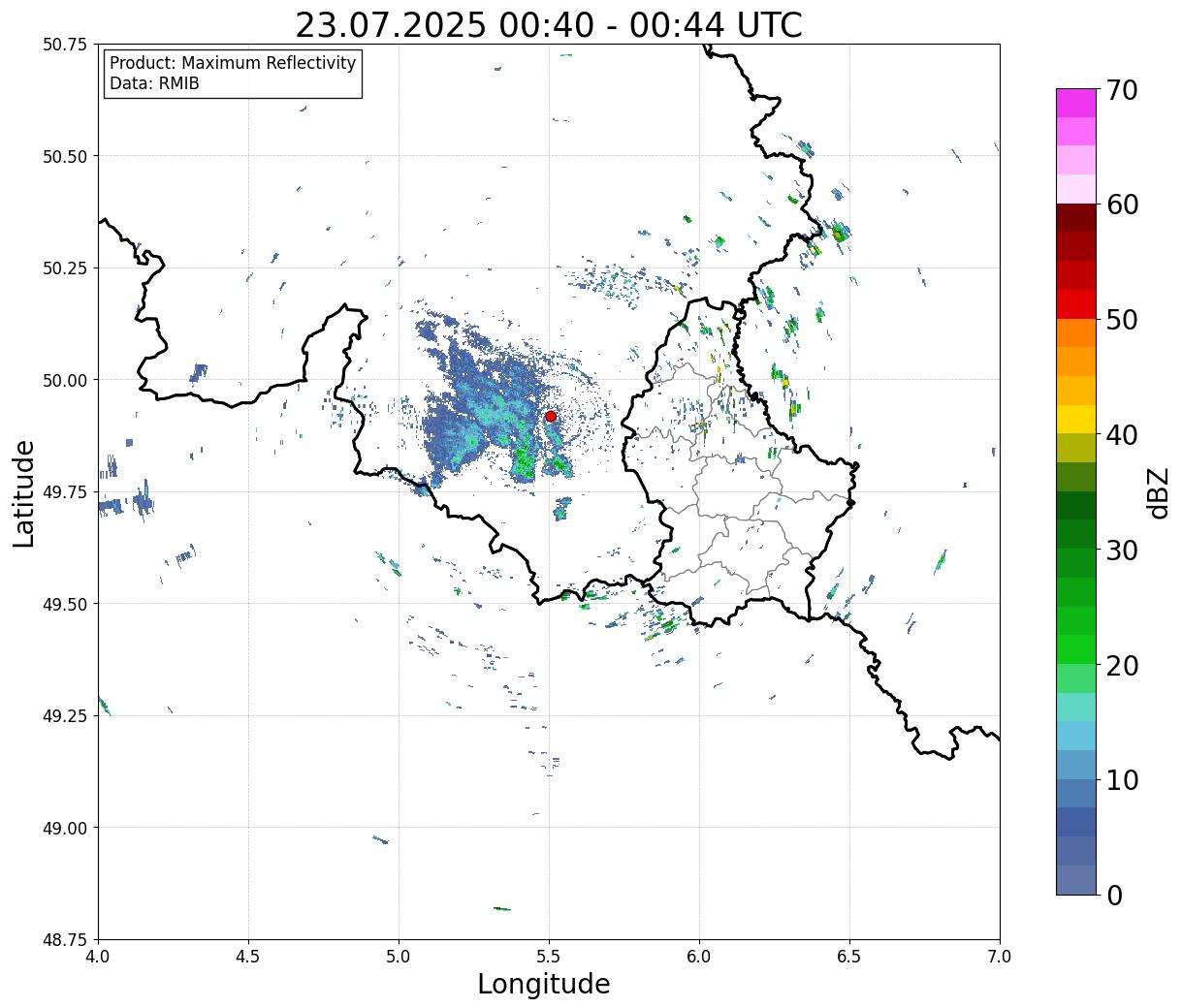The height and width of the screenshot is (1008, 1182).
Task: Click the light blue swatch just above 10 dBZ
Action: (1076, 765)
